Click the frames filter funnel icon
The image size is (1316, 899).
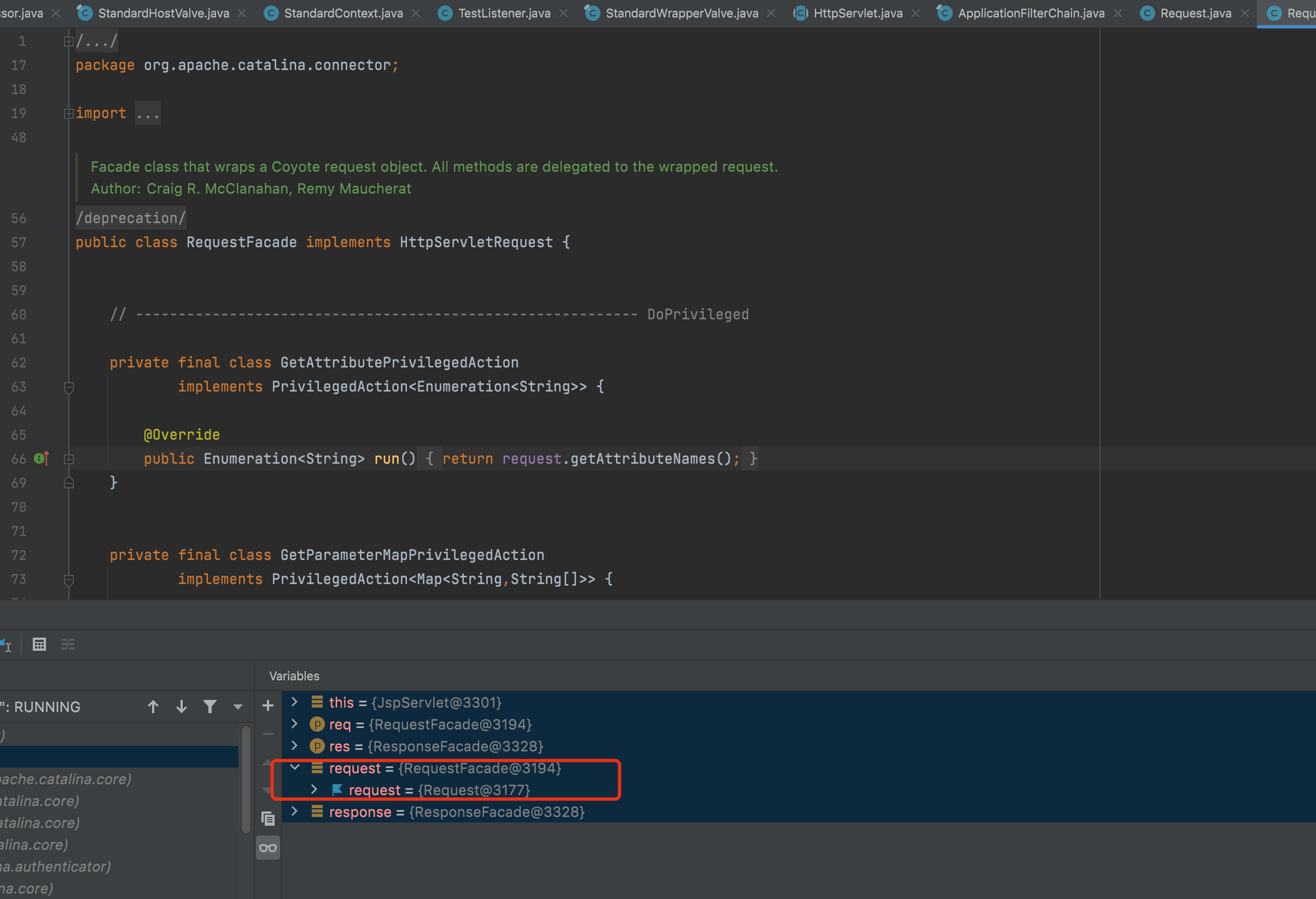tap(210, 707)
